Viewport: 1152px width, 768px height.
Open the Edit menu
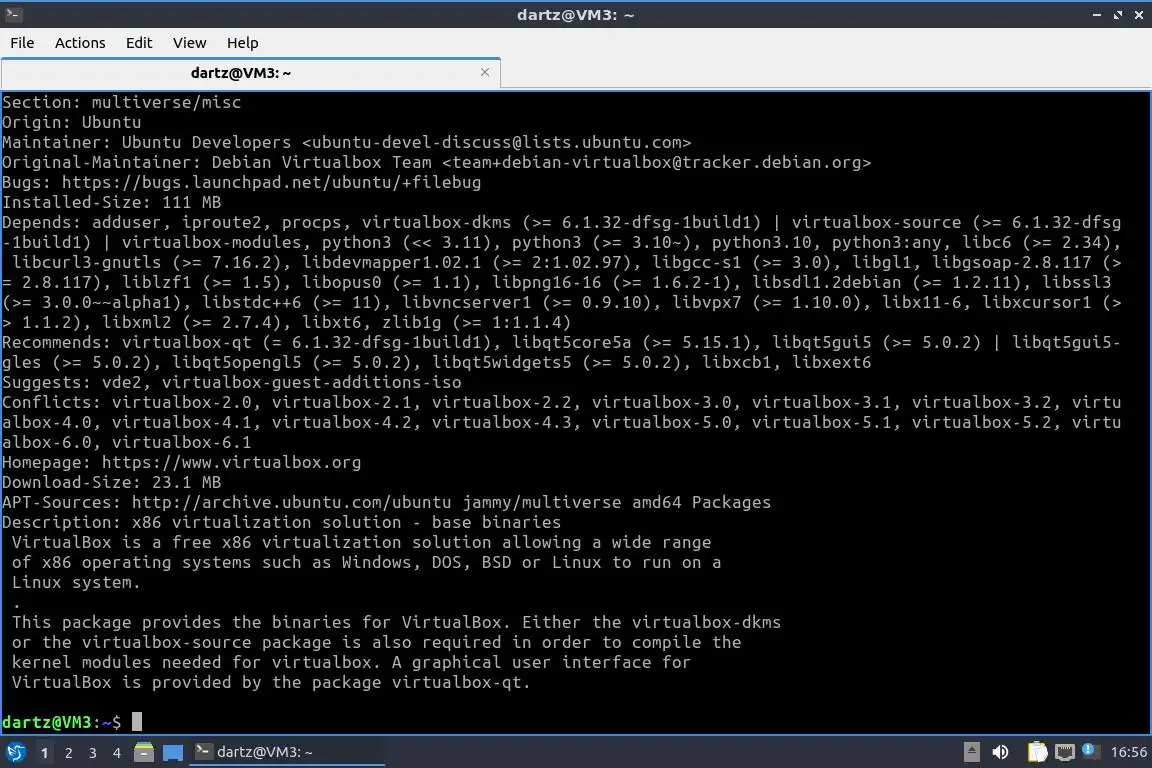[x=139, y=43]
